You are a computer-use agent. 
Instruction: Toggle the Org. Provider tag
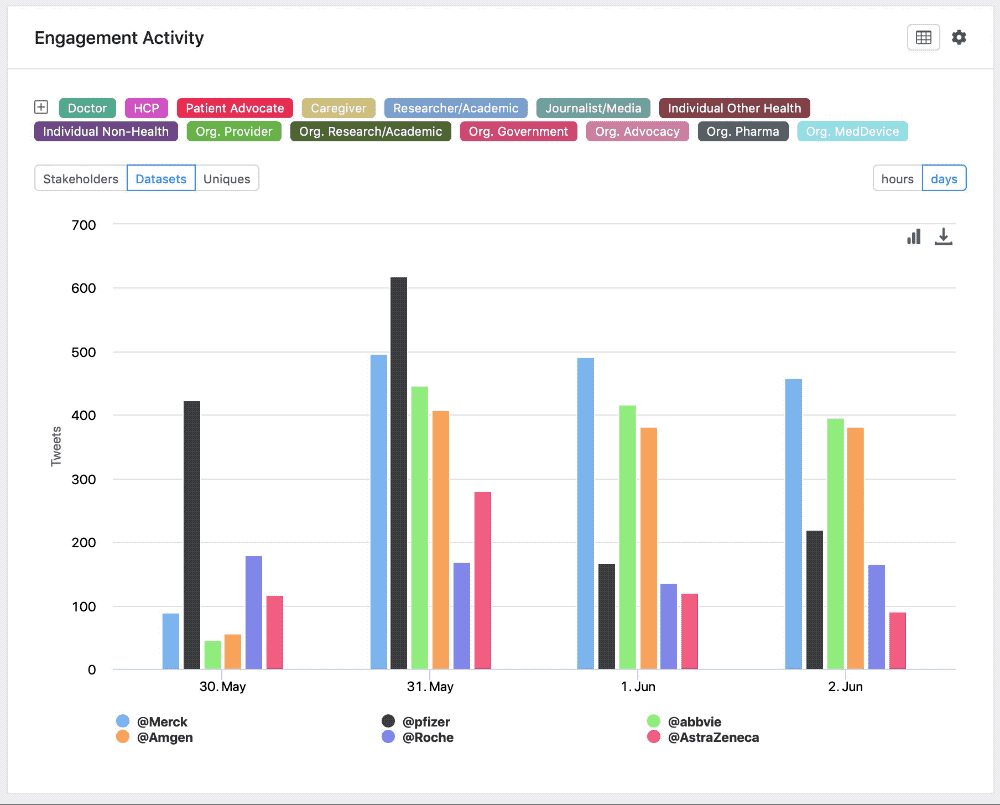(x=234, y=131)
